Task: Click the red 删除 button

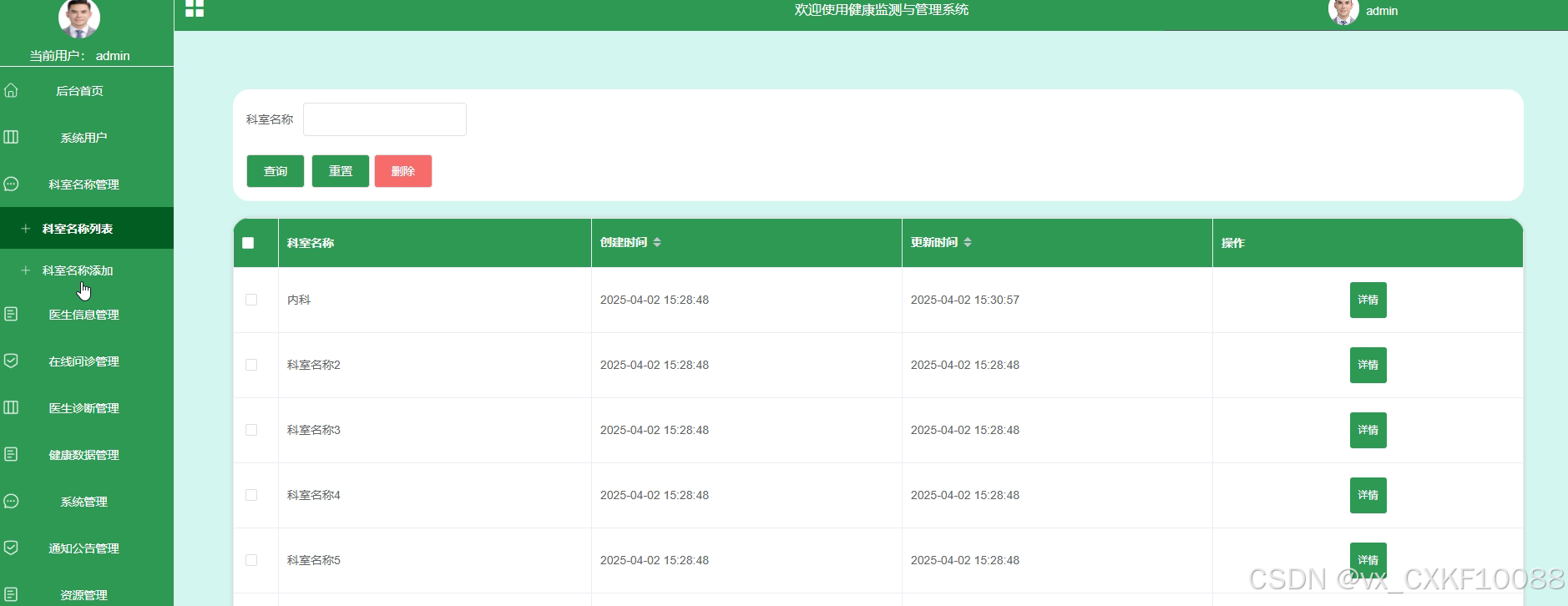Action: [403, 171]
